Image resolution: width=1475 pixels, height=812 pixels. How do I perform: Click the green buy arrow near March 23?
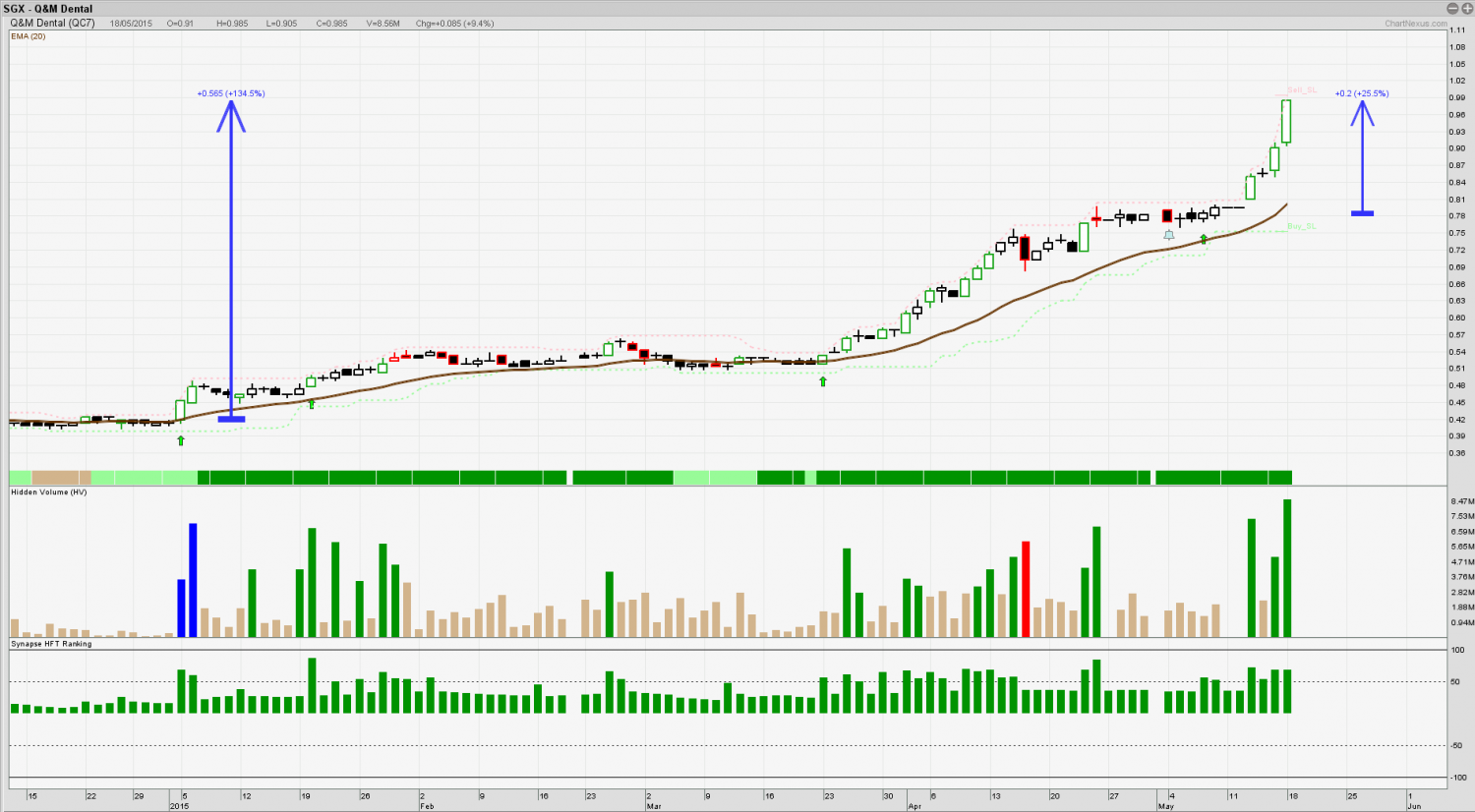[x=823, y=381]
